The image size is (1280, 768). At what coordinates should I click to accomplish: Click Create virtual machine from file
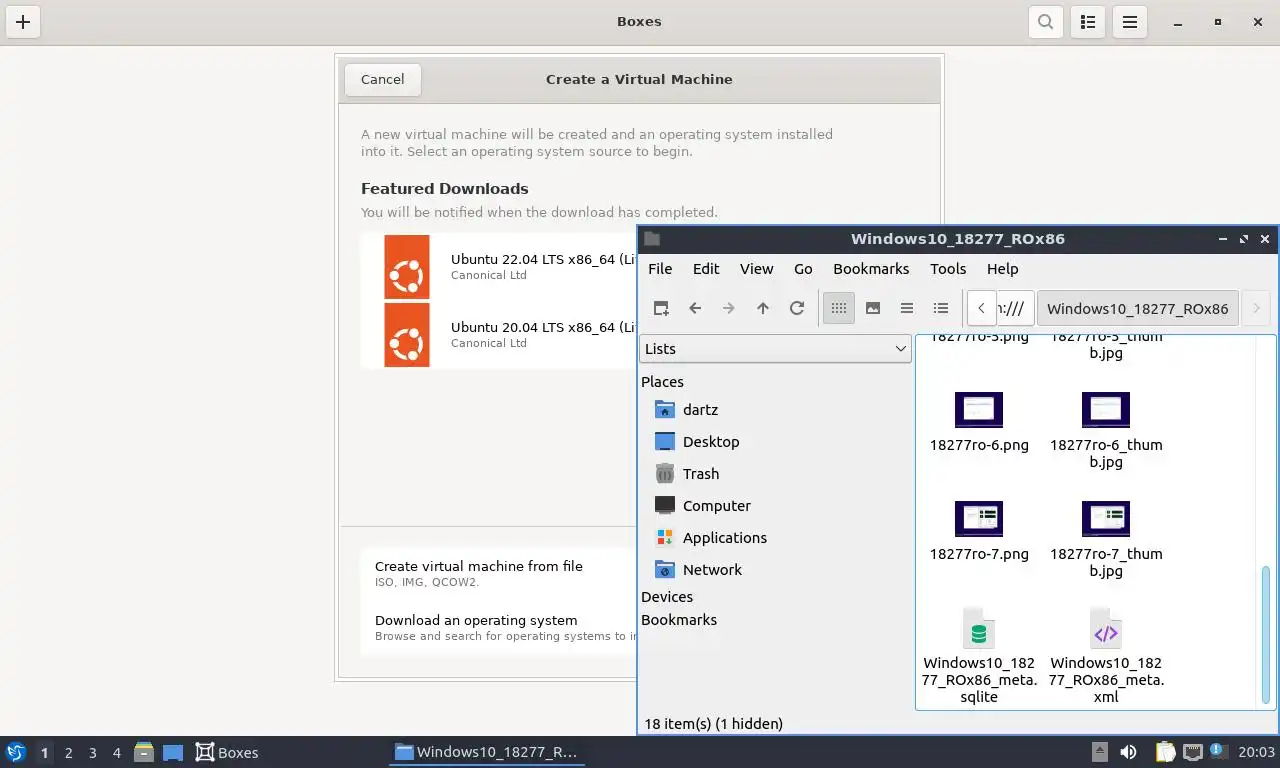tap(500, 573)
